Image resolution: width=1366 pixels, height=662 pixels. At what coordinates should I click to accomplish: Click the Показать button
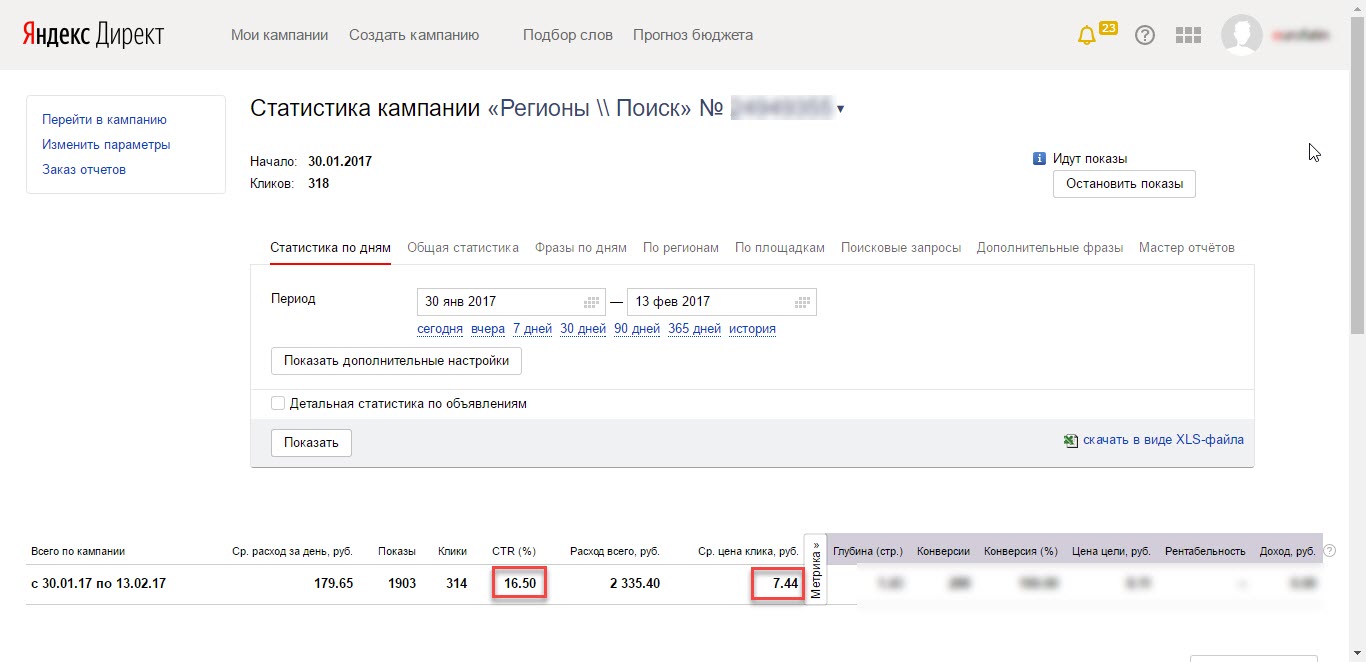pos(311,443)
